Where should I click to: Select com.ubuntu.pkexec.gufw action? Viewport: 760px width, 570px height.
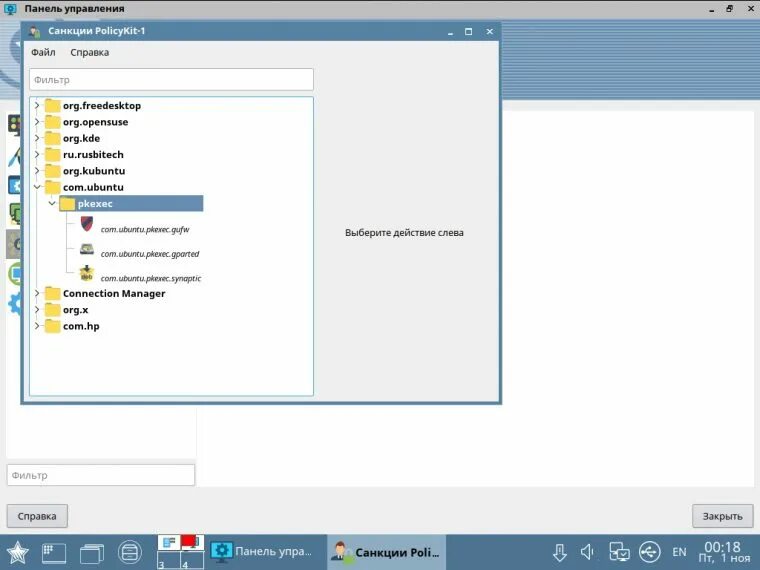tap(145, 229)
